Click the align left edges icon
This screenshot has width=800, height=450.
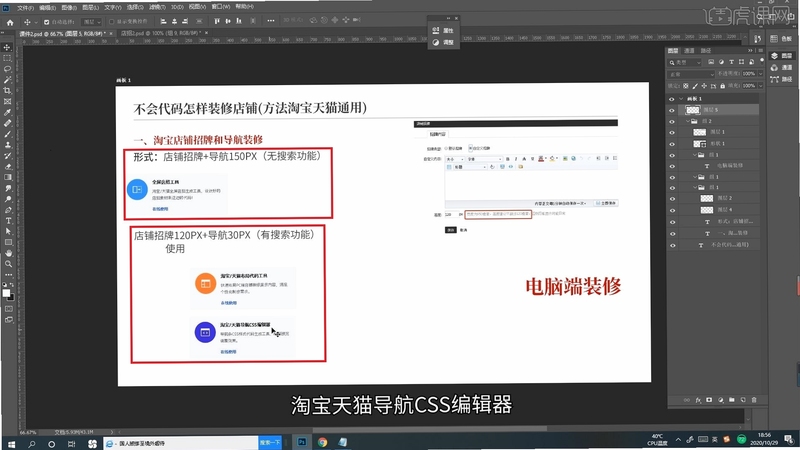click(x=163, y=21)
